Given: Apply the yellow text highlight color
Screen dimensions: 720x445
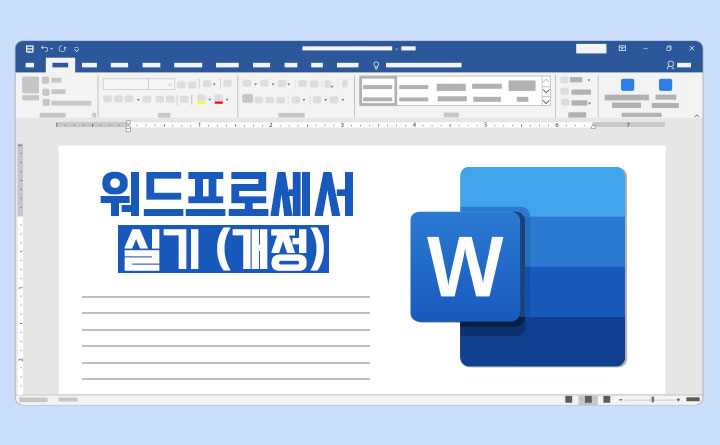Looking at the screenshot, I should (201, 99).
